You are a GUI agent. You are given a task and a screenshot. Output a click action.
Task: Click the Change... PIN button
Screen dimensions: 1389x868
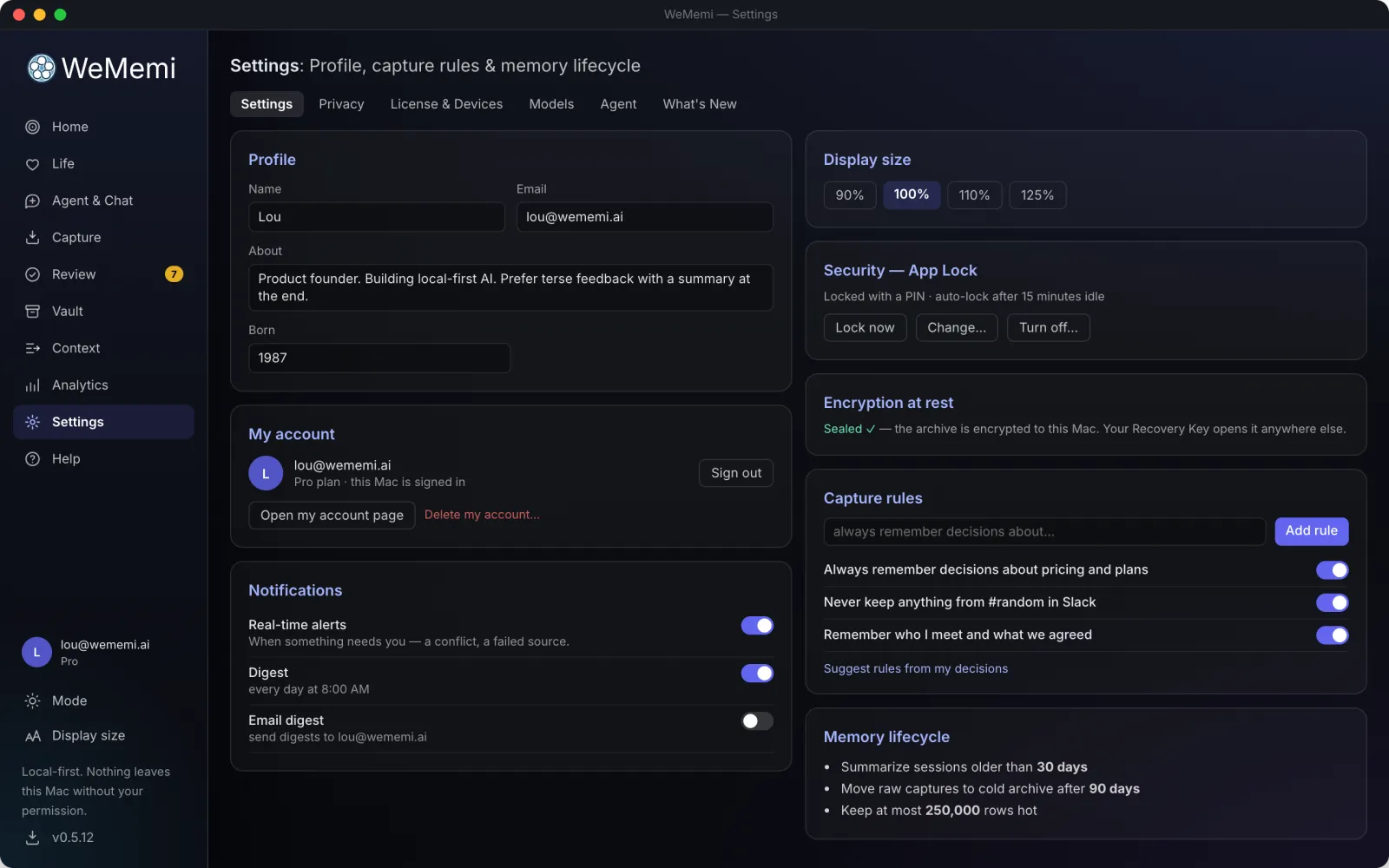tap(957, 328)
